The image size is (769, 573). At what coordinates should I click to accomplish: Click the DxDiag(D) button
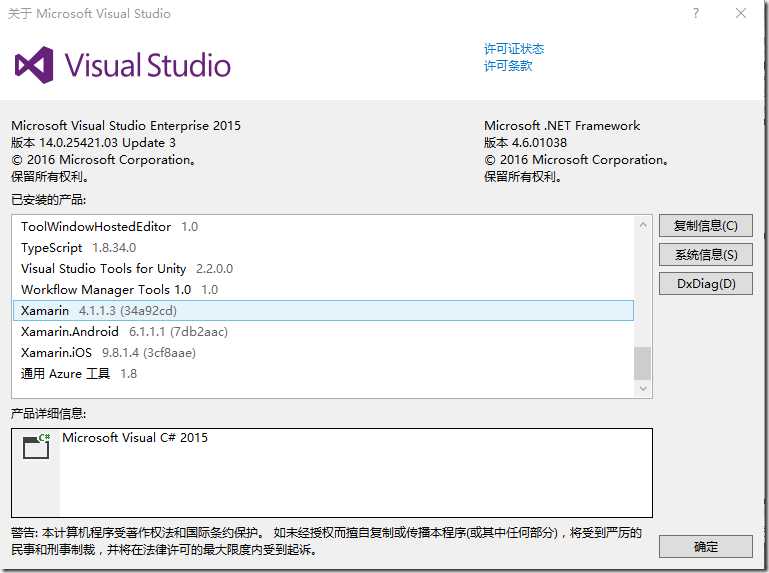tap(705, 284)
